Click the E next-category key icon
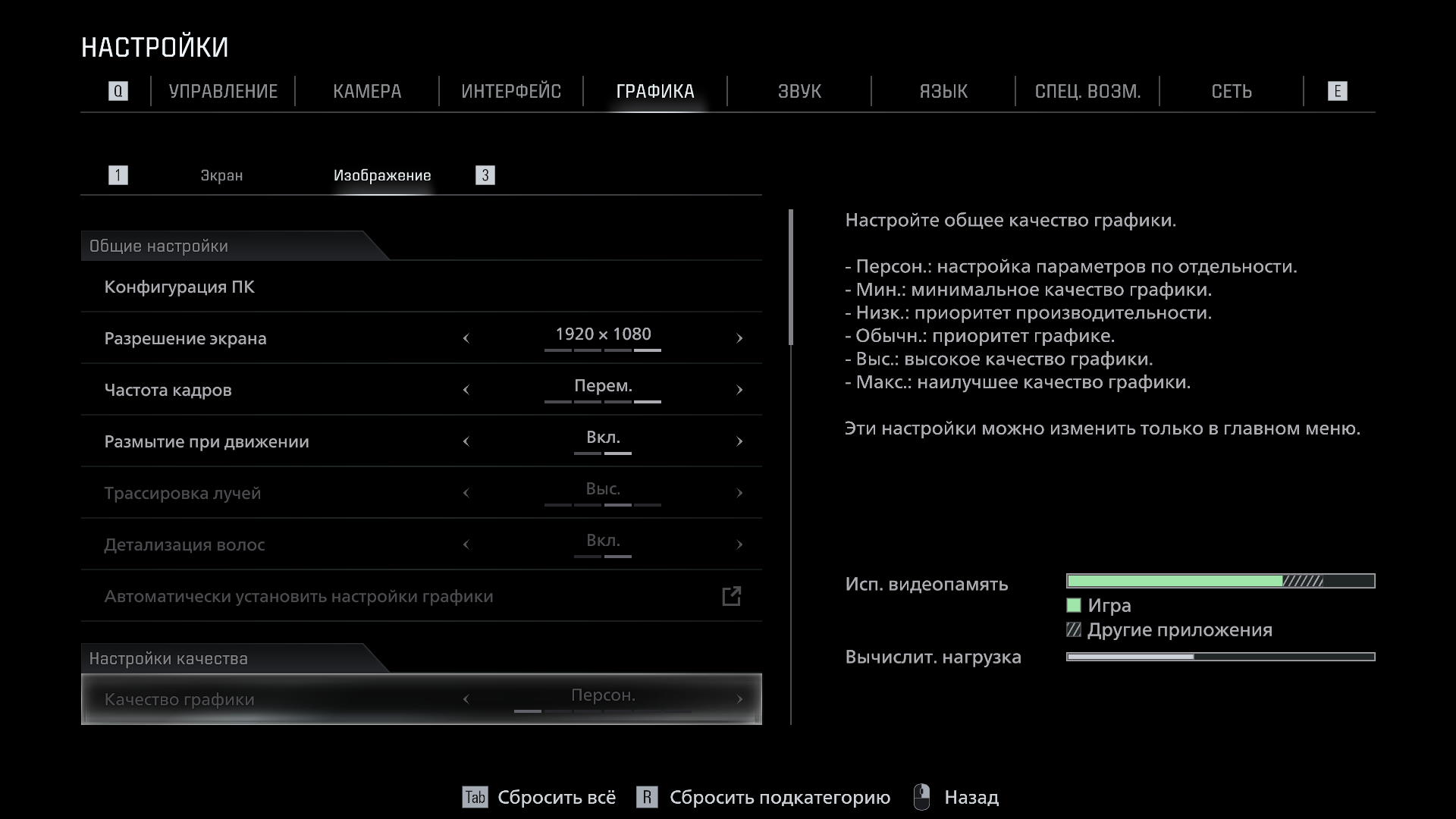Screen dimensions: 1456x819 [1337, 91]
